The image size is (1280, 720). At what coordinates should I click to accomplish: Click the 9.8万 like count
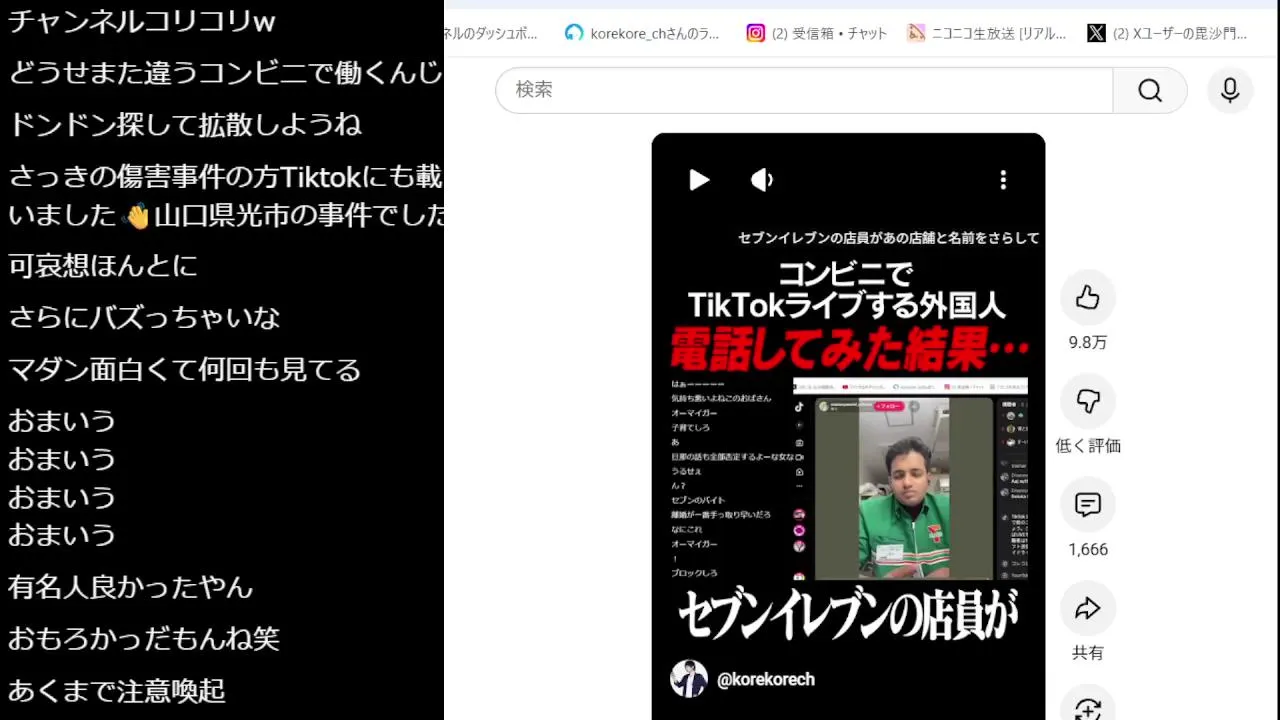pyautogui.click(x=1088, y=342)
